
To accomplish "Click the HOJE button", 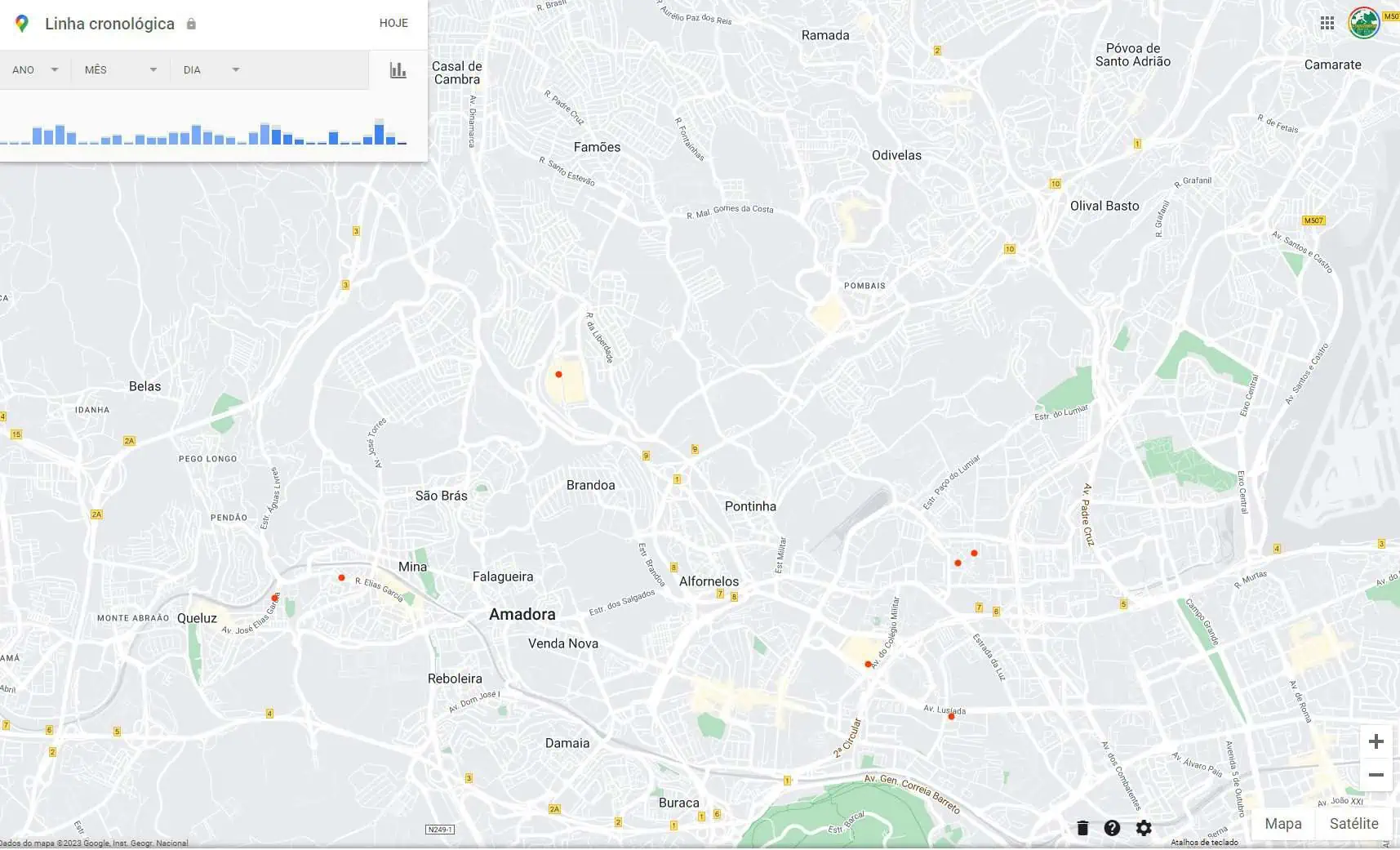I will (x=393, y=23).
